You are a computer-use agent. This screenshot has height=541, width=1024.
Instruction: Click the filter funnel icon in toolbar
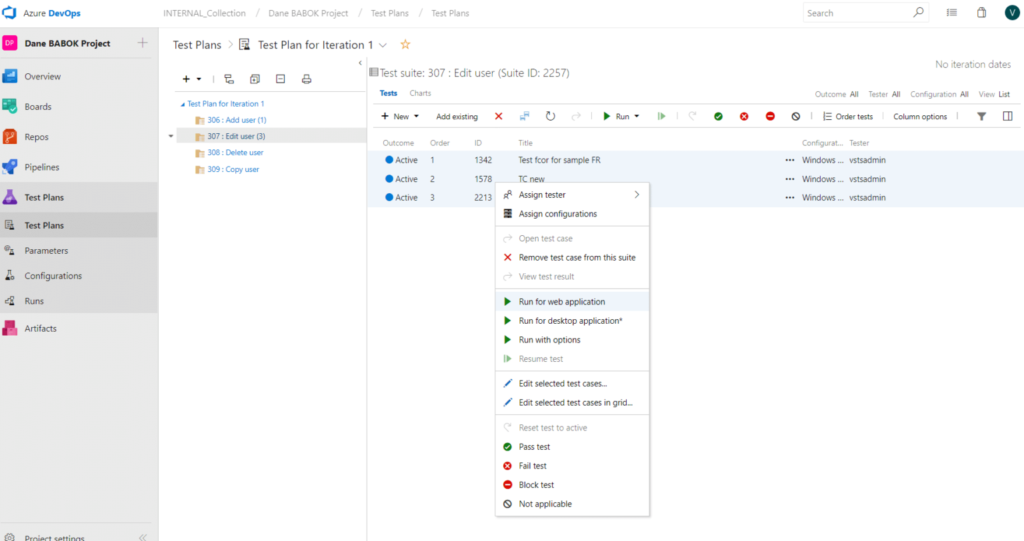pyautogui.click(x=981, y=117)
